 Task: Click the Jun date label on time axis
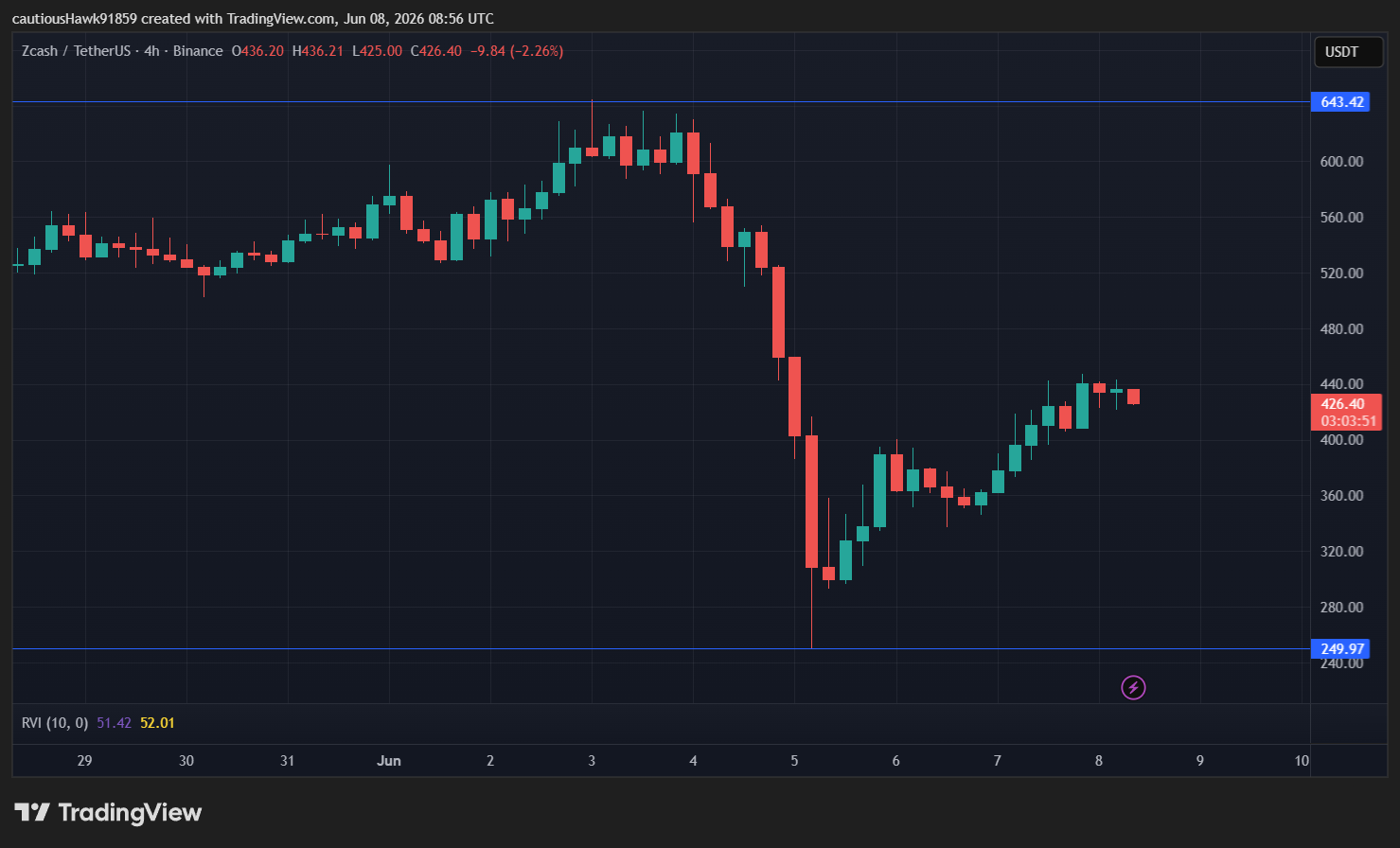(x=389, y=761)
